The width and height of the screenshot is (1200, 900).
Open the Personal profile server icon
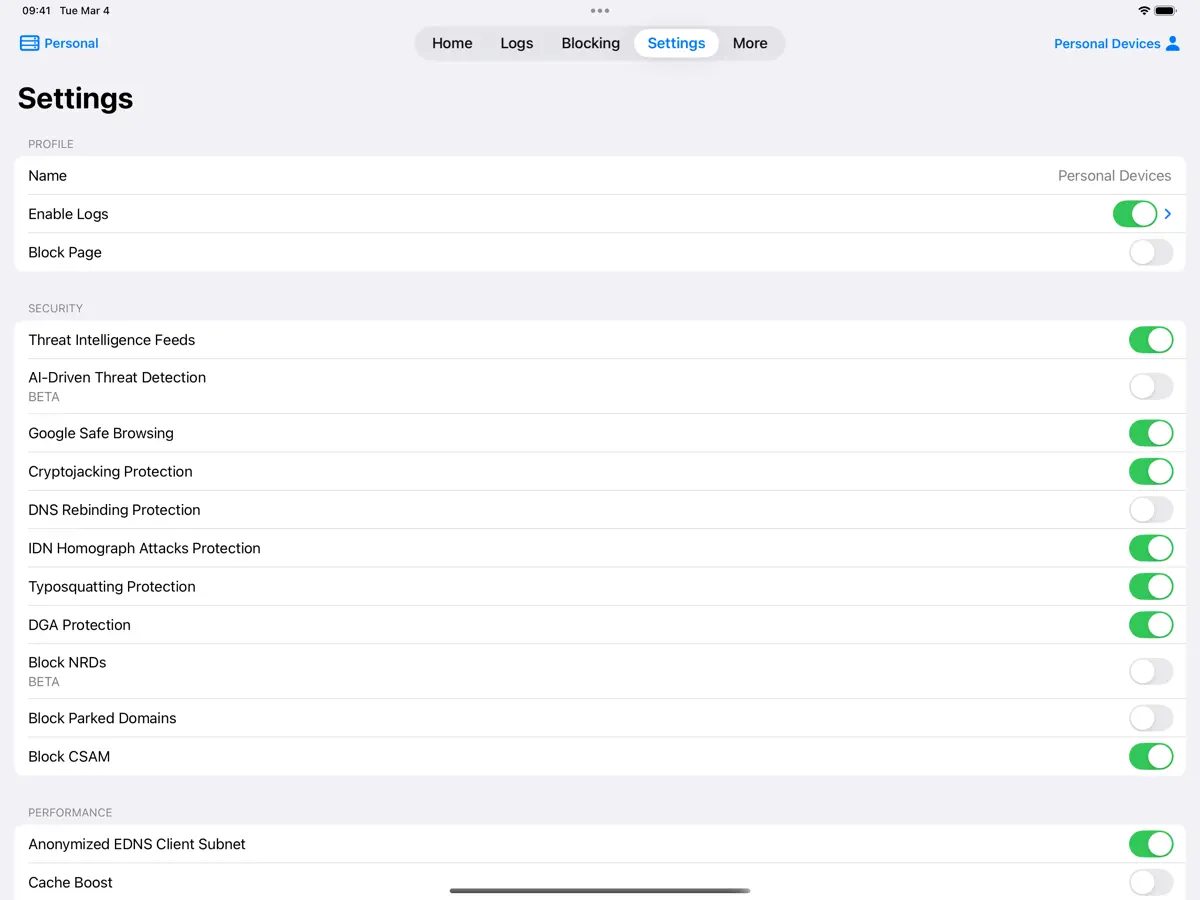coord(29,43)
